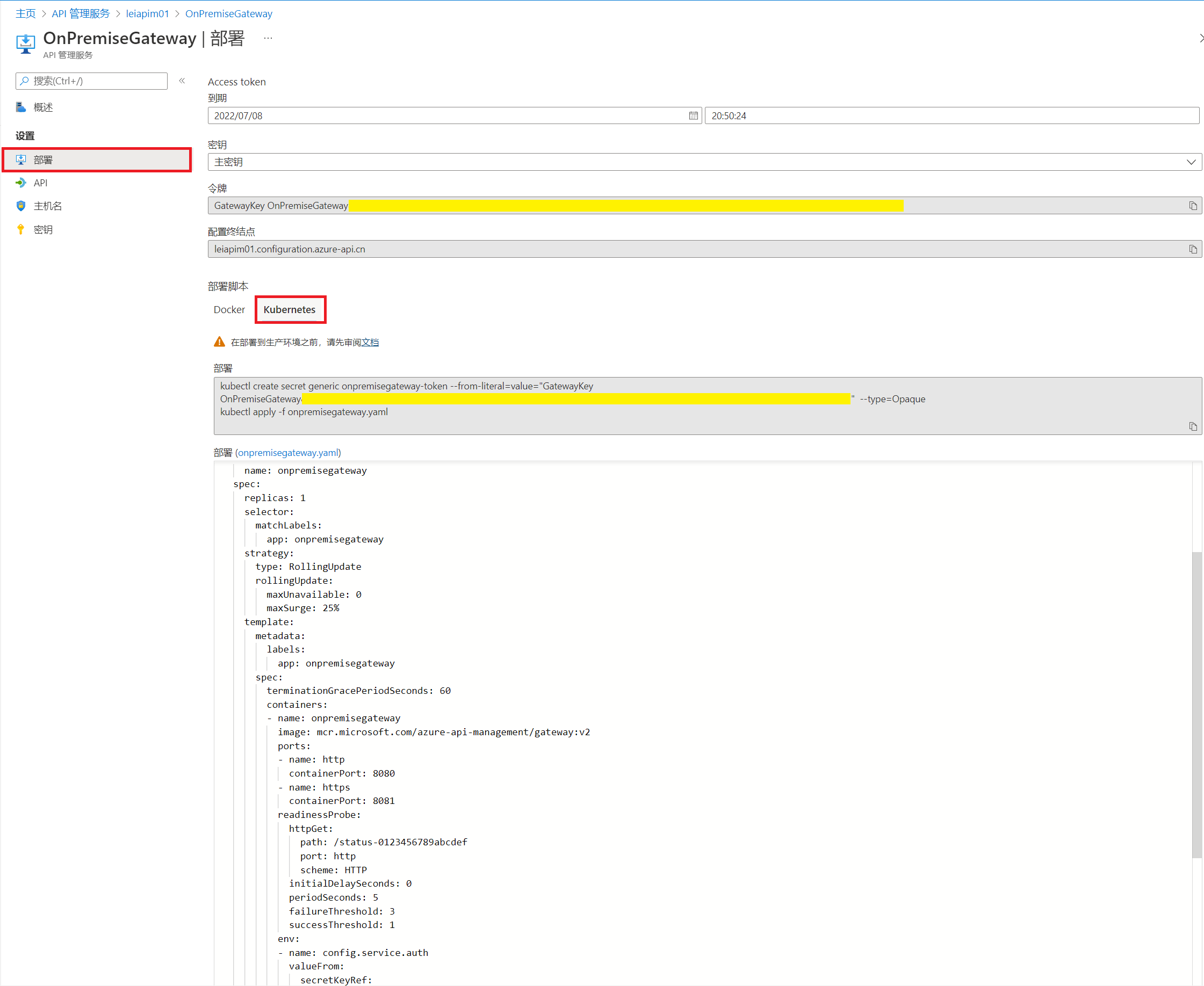Copy the gateway token to clipboard

click(1193, 206)
